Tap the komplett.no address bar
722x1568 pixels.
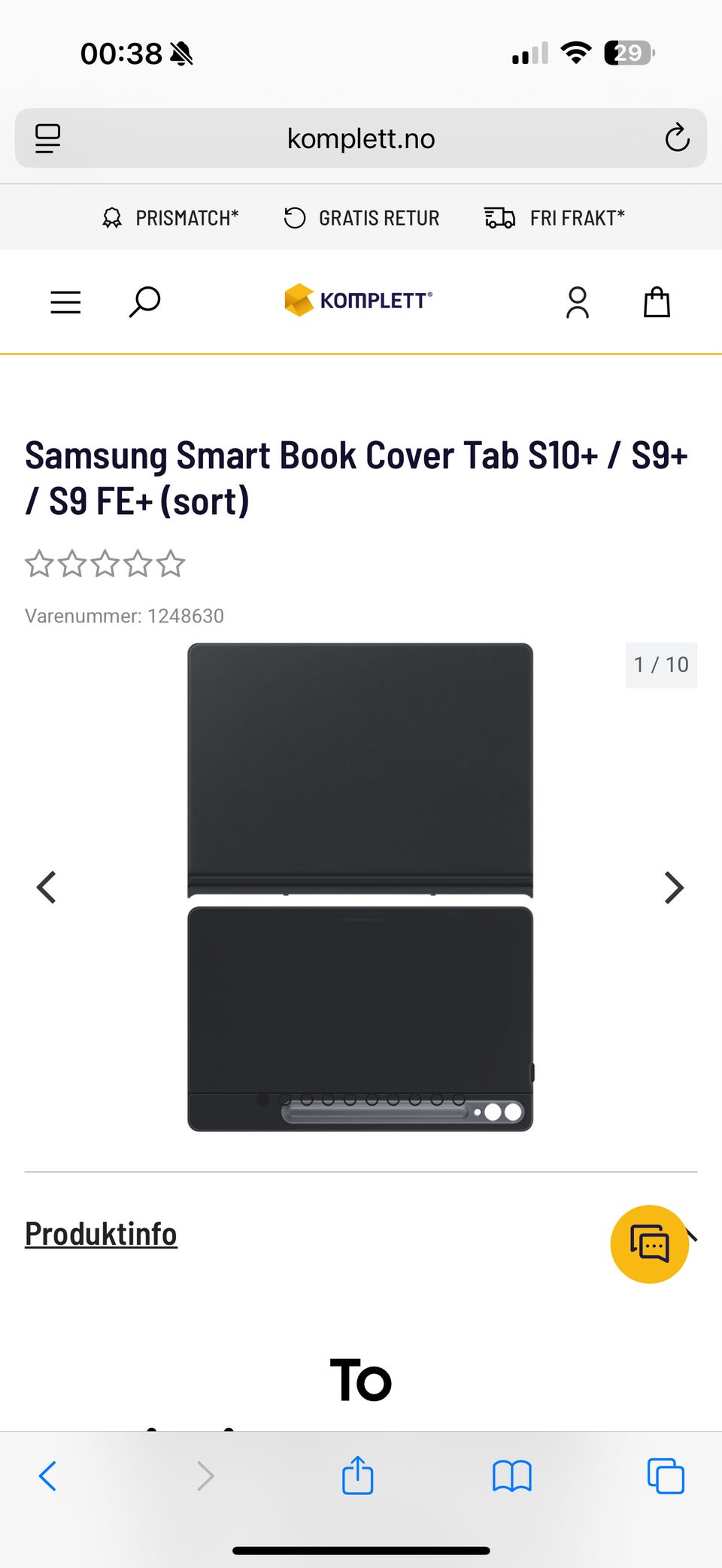click(x=361, y=138)
